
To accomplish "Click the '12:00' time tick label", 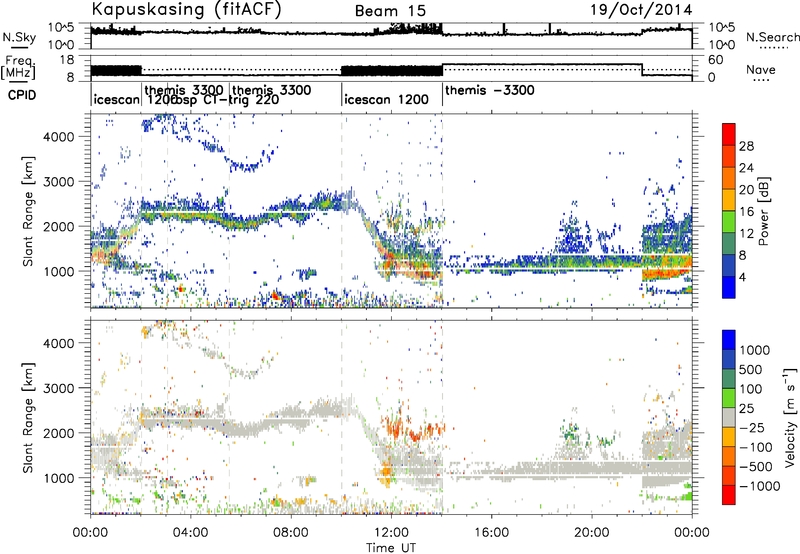I will pos(391,533).
